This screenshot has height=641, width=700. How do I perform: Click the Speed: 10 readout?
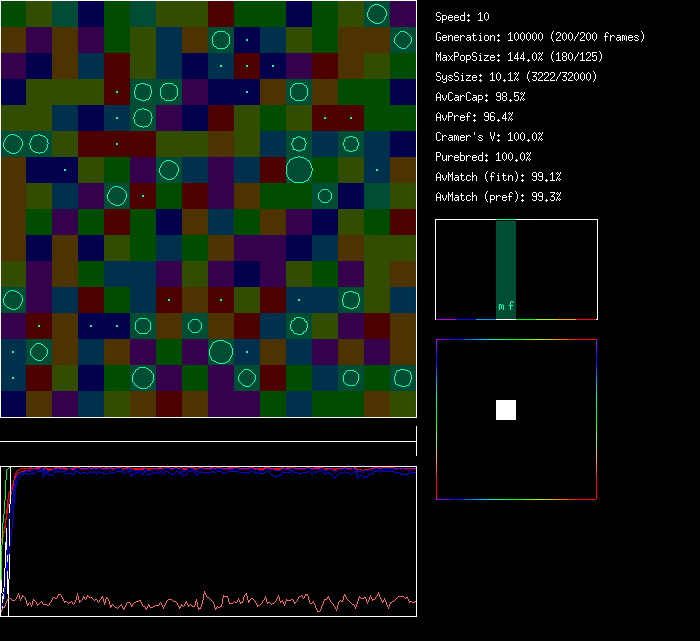point(462,17)
